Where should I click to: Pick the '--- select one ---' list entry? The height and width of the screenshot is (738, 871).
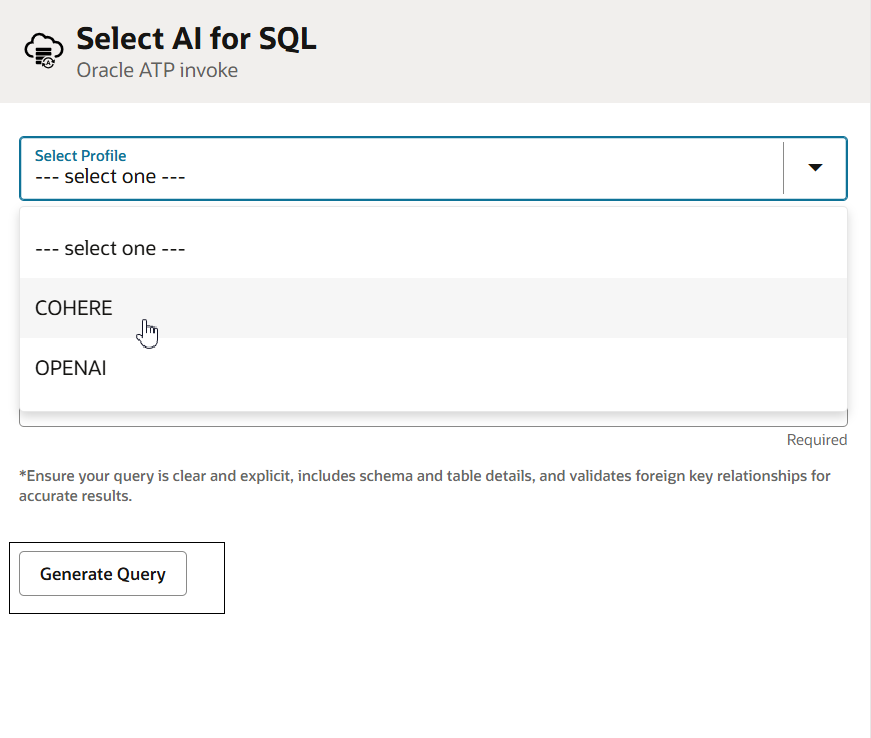[433, 248]
